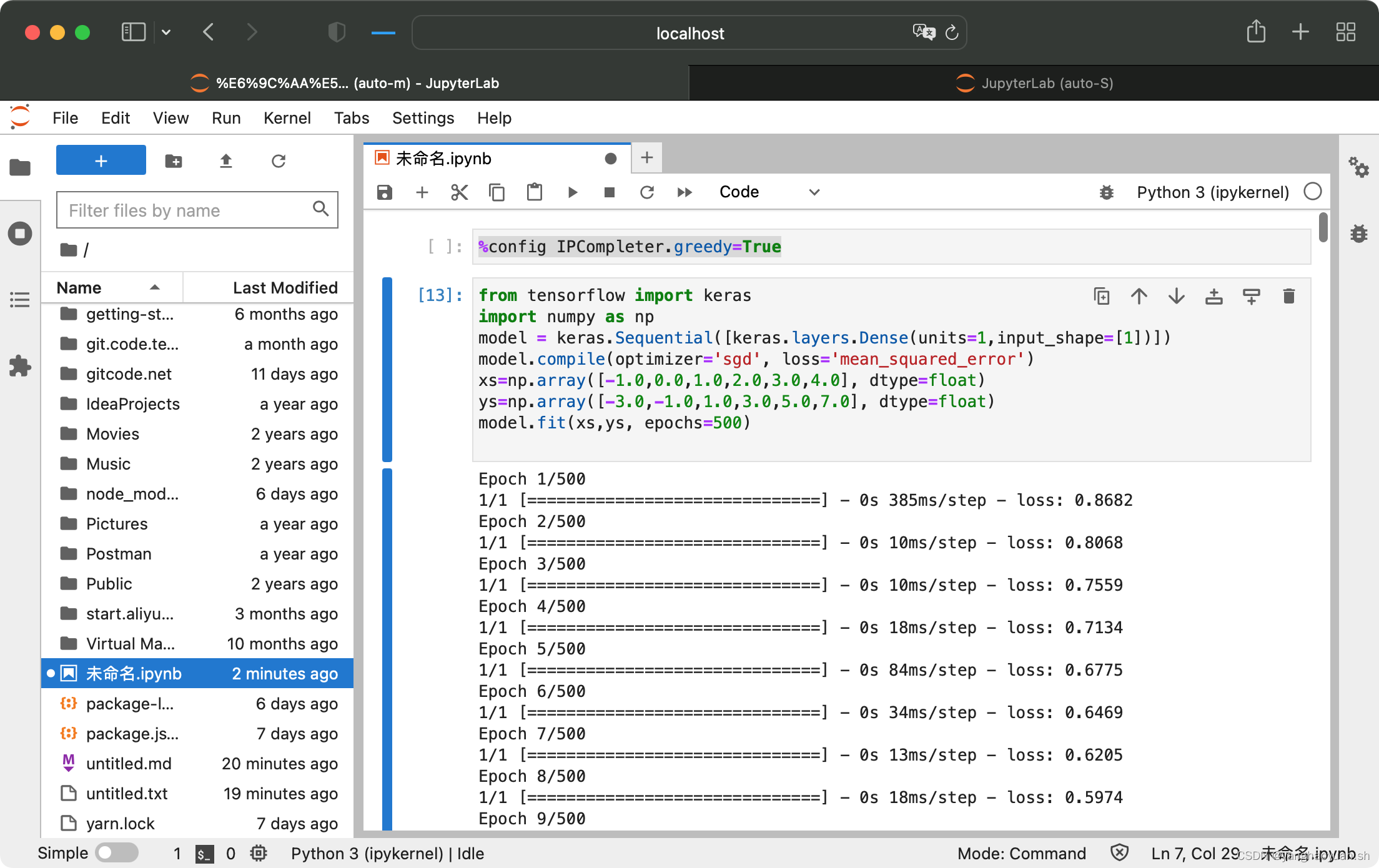Open the Running Terminals and Kernels panel
This screenshot has width=1379, height=868.
pos(20,234)
